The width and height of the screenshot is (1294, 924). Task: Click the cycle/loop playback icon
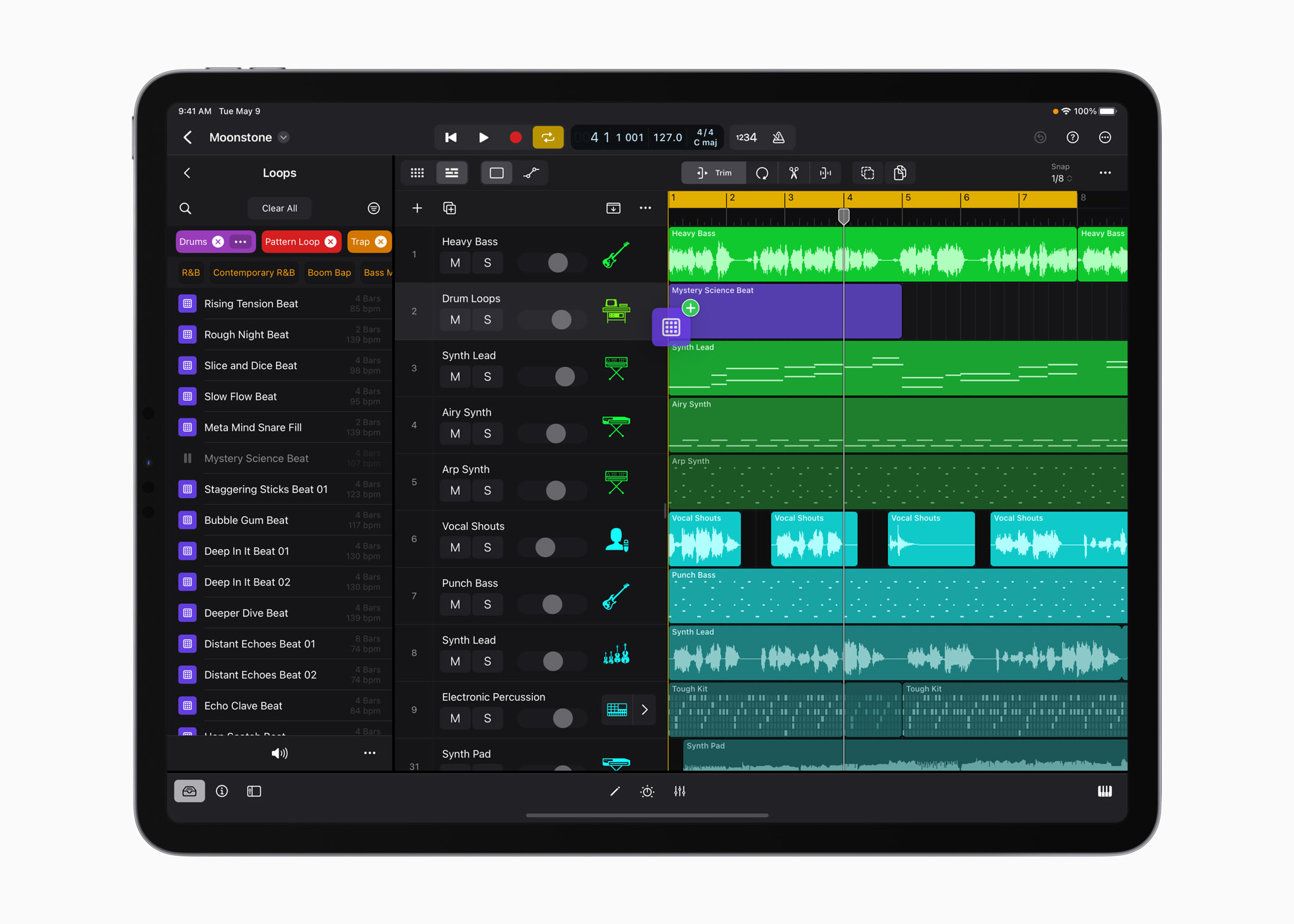coord(548,138)
